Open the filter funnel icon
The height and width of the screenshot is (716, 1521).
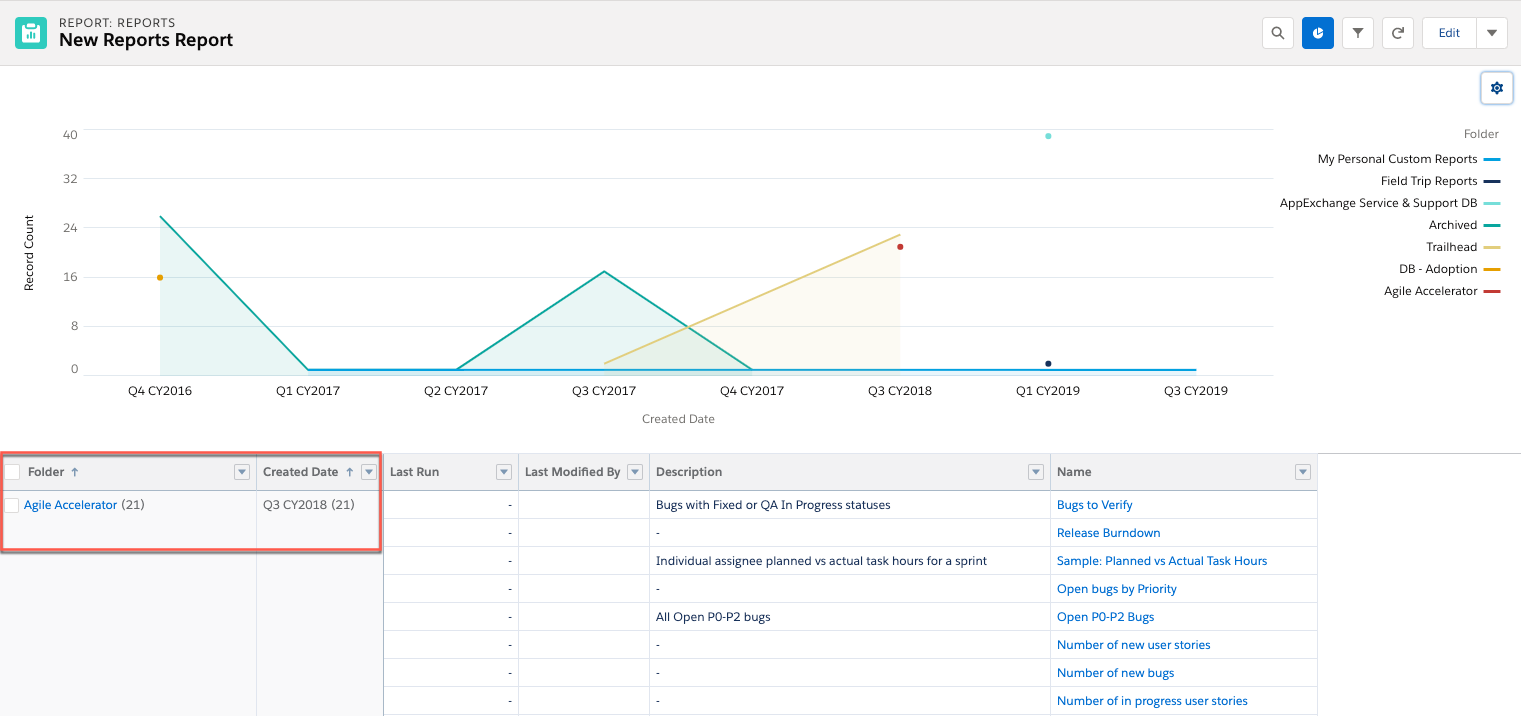click(x=1358, y=33)
